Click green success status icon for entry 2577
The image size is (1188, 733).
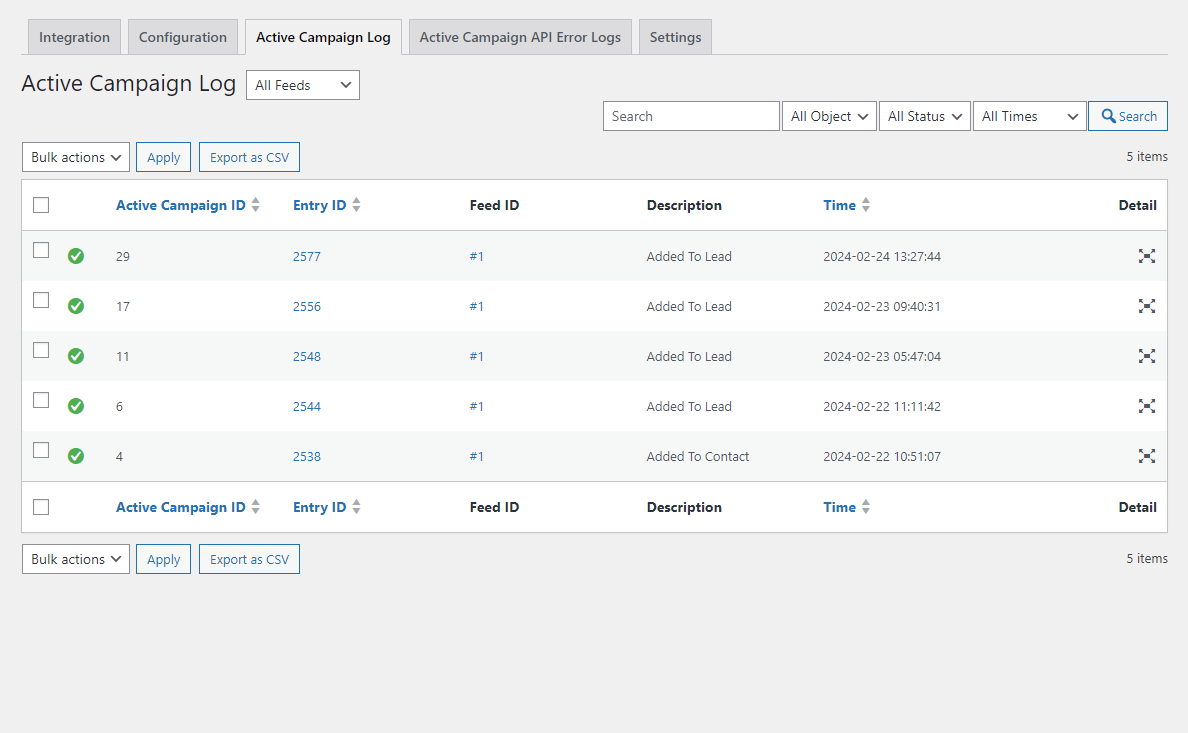76,256
